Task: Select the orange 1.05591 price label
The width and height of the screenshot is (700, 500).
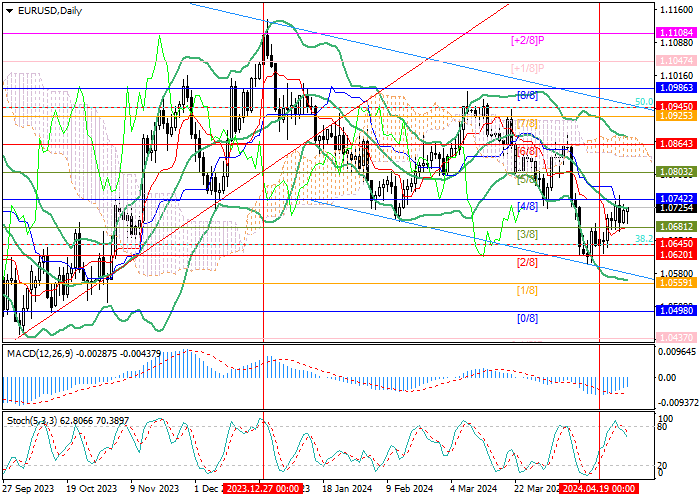Action: (677, 283)
